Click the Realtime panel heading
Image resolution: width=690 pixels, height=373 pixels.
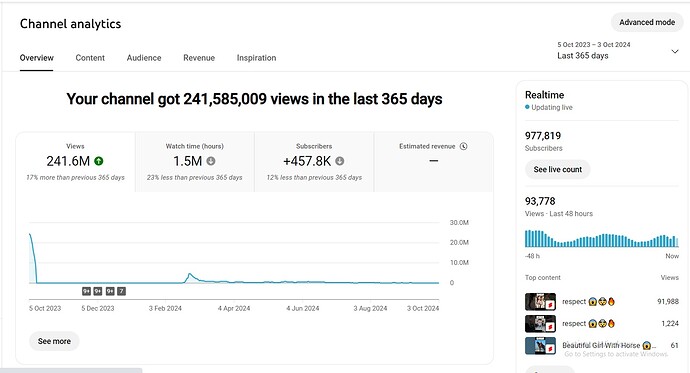coord(544,95)
